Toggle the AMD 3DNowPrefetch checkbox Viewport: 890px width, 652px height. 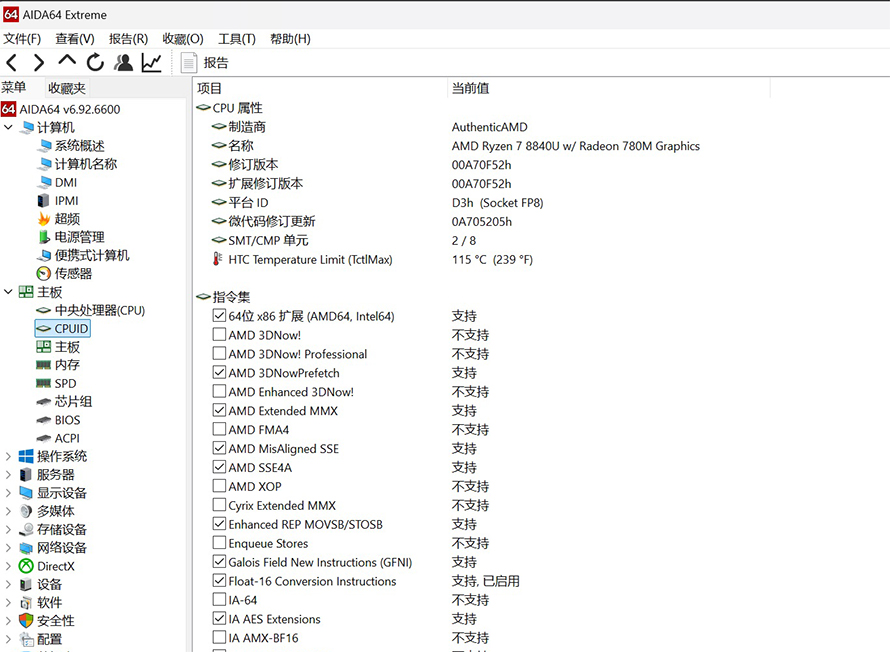219,372
